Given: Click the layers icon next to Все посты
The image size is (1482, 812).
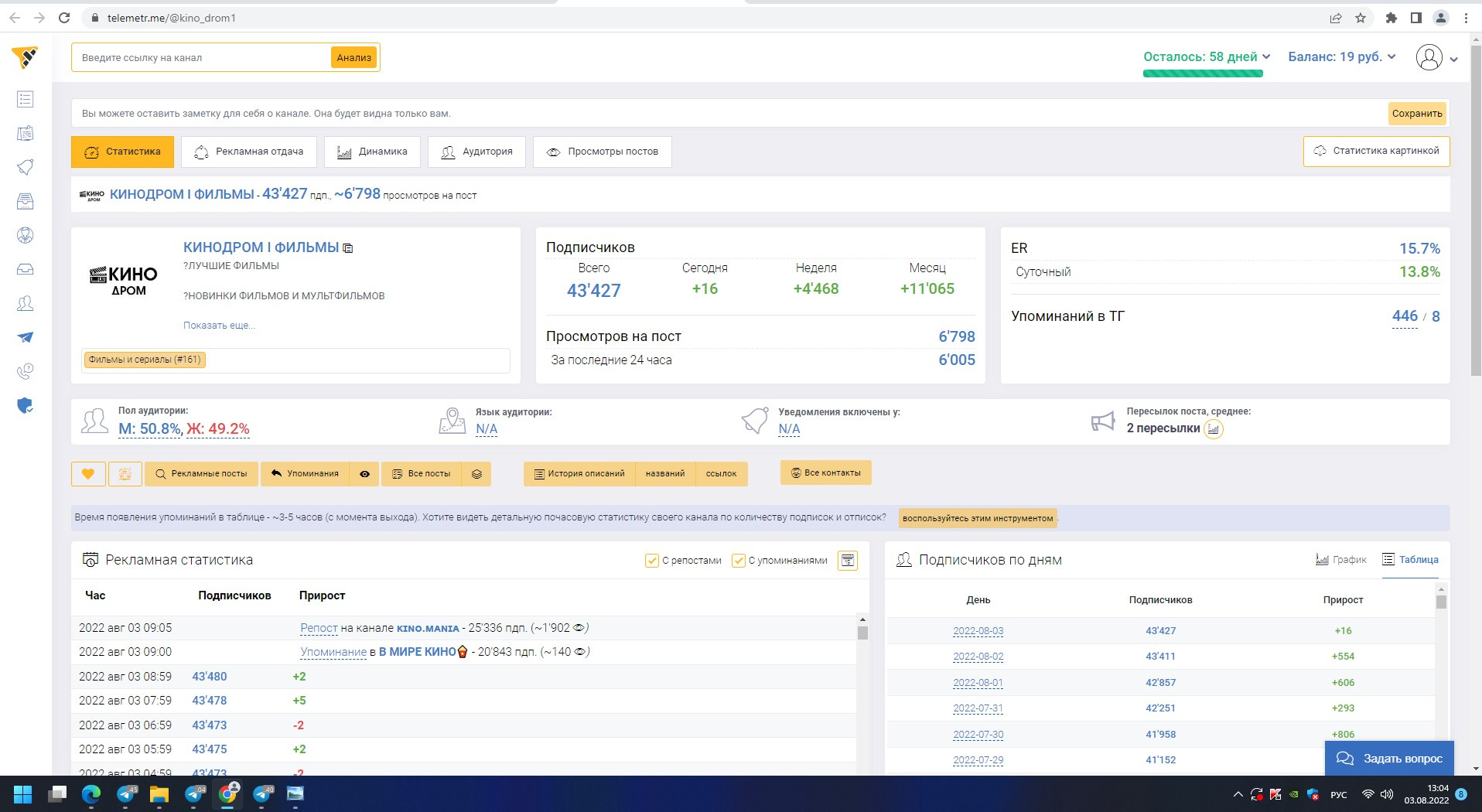Looking at the screenshot, I should [x=476, y=474].
